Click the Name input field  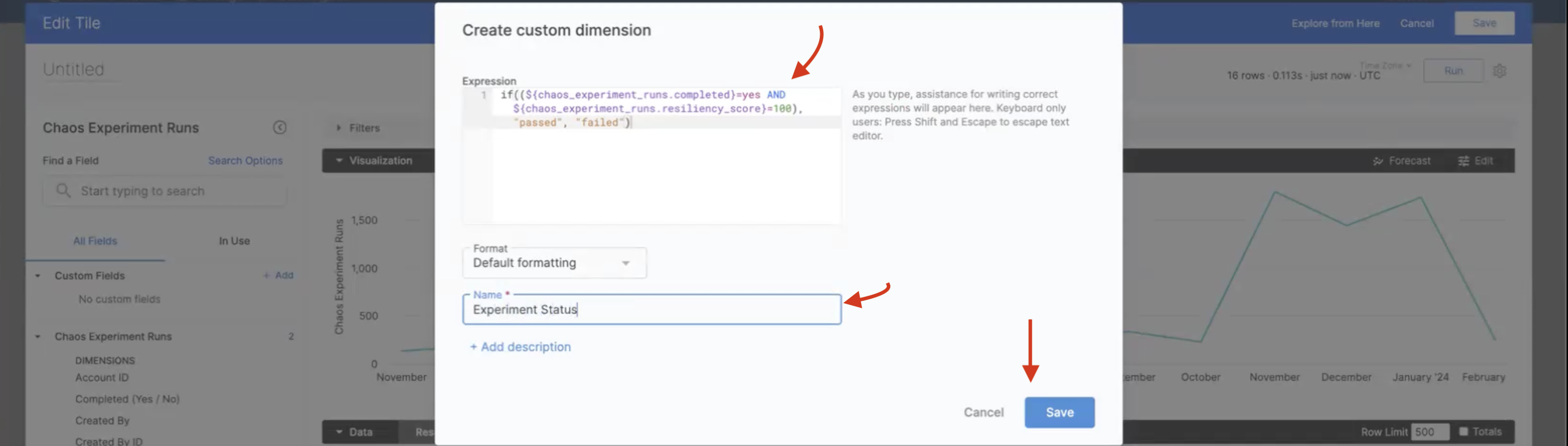652,309
